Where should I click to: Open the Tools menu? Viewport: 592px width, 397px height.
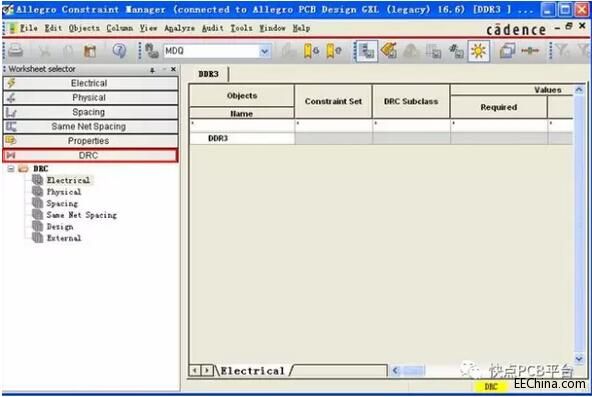(x=241, y=28)
